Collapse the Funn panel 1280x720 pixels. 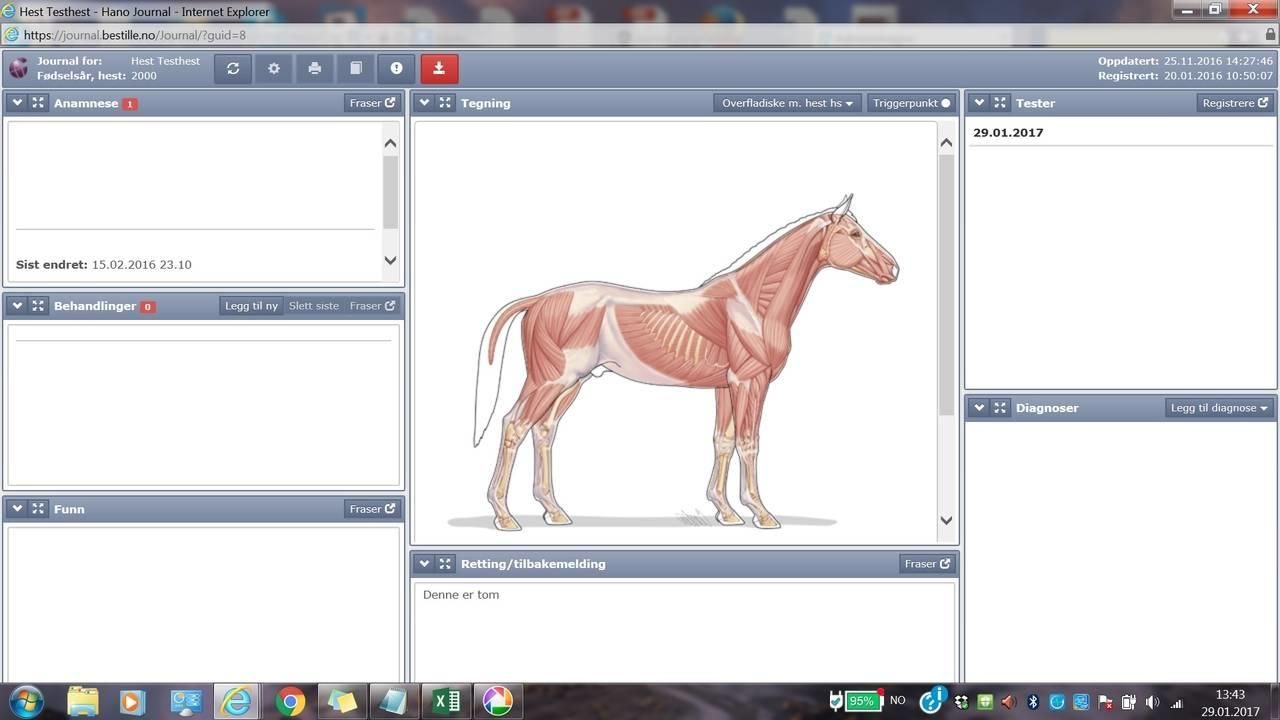click(x=17, y=509)
